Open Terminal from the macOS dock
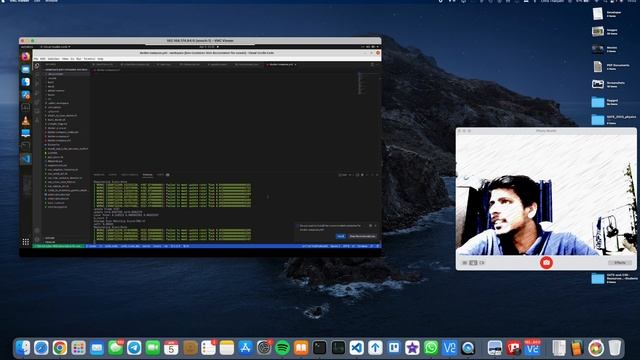Viewport: 640px width, 360px height. click(x=320, y=348)
